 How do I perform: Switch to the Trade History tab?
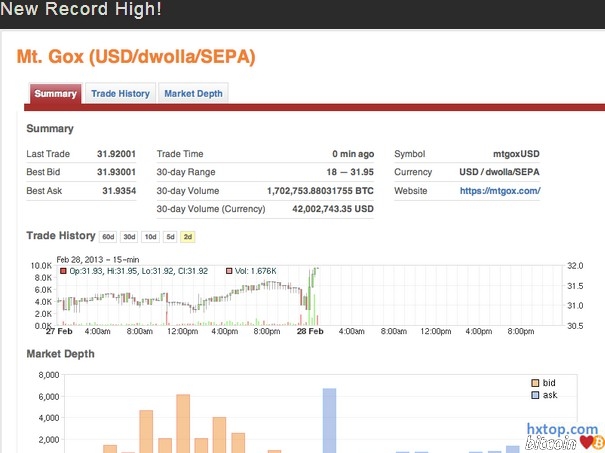point(120,94)
